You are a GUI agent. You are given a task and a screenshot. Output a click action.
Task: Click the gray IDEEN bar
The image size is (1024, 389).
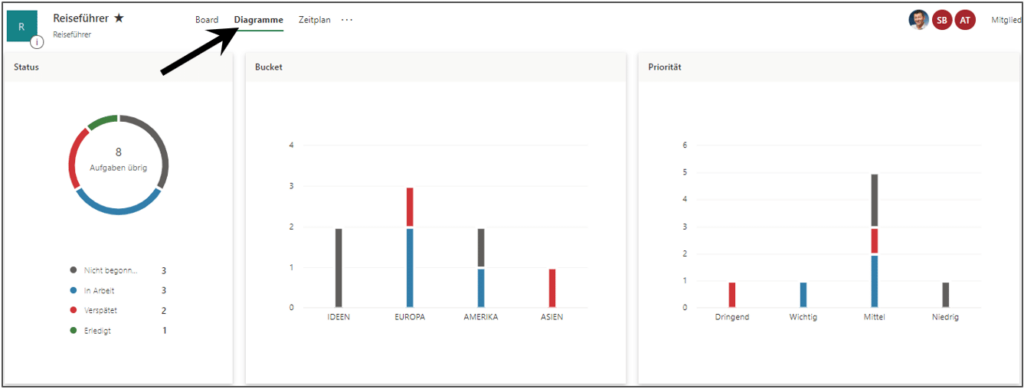pos(338,268)
